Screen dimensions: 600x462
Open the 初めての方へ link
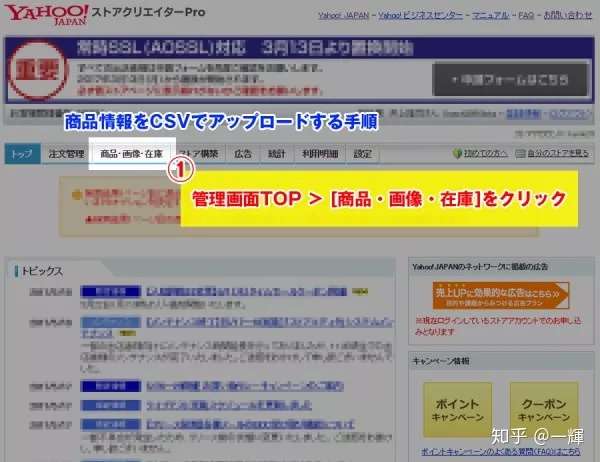tap(486, 153)
